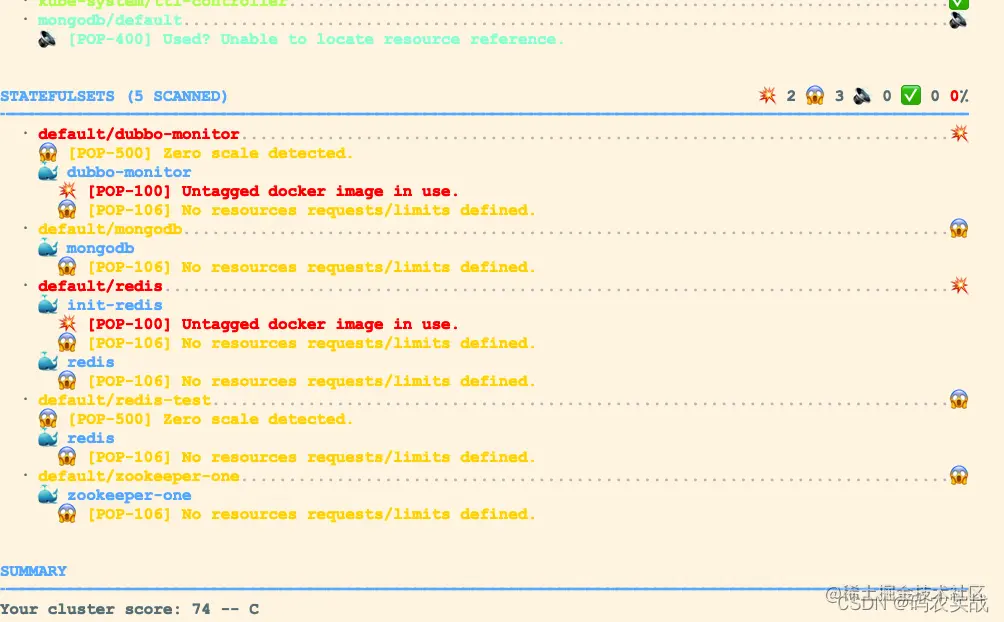Click the whale icon next to init-redis
The image size is (1004, 622).
point(48,305)
